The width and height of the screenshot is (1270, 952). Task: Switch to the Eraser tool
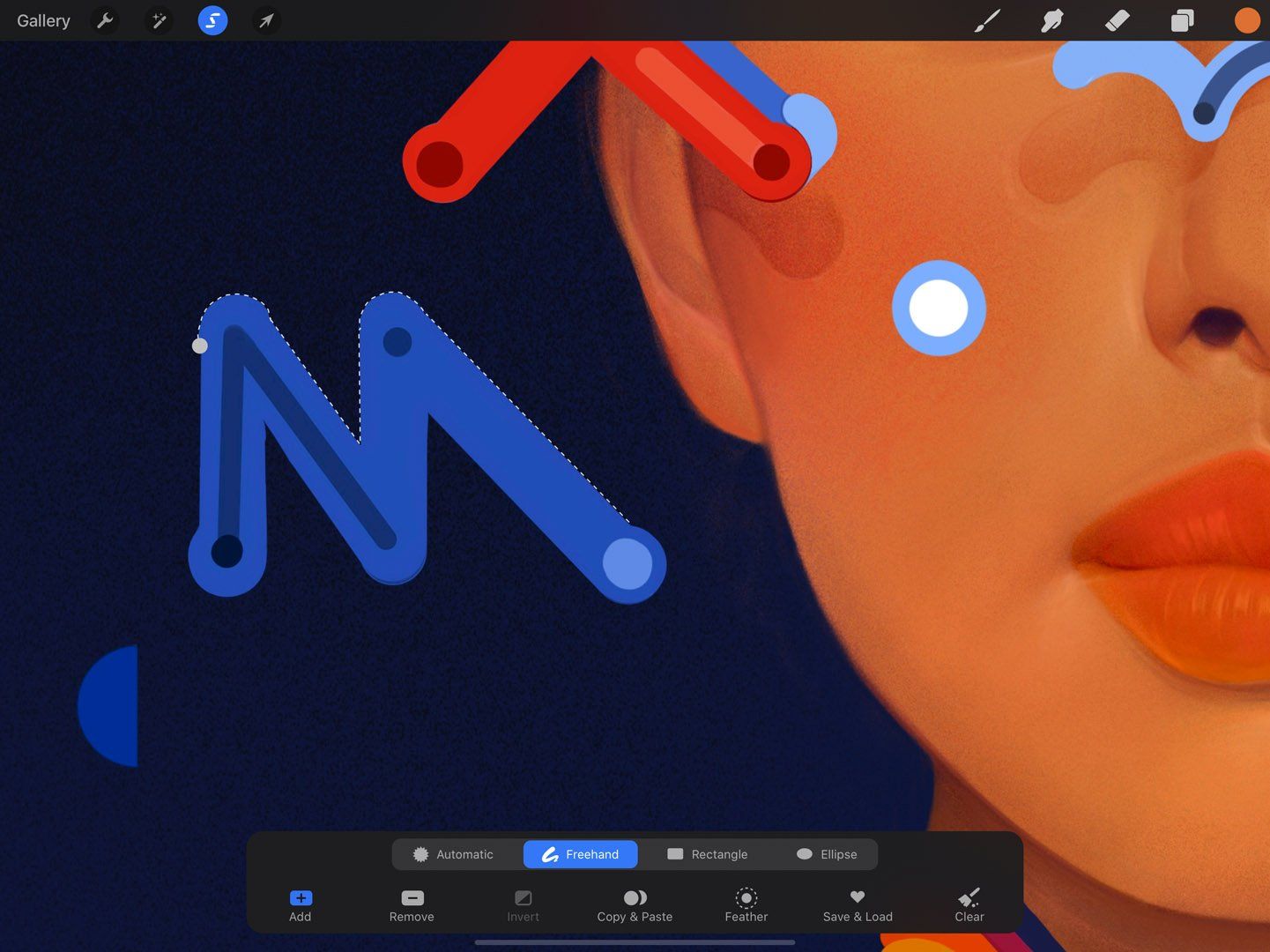click(1116, 19)
